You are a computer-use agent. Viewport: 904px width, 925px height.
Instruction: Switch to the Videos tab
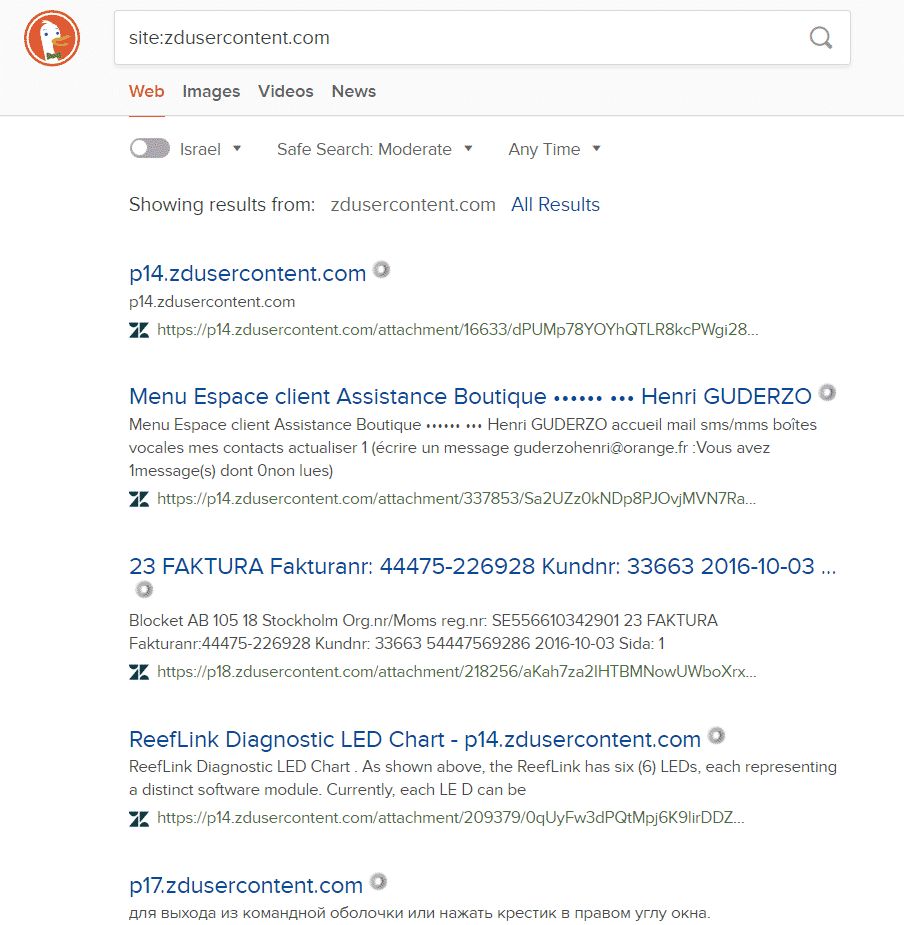pyautogui.click(x=286, y=91)
